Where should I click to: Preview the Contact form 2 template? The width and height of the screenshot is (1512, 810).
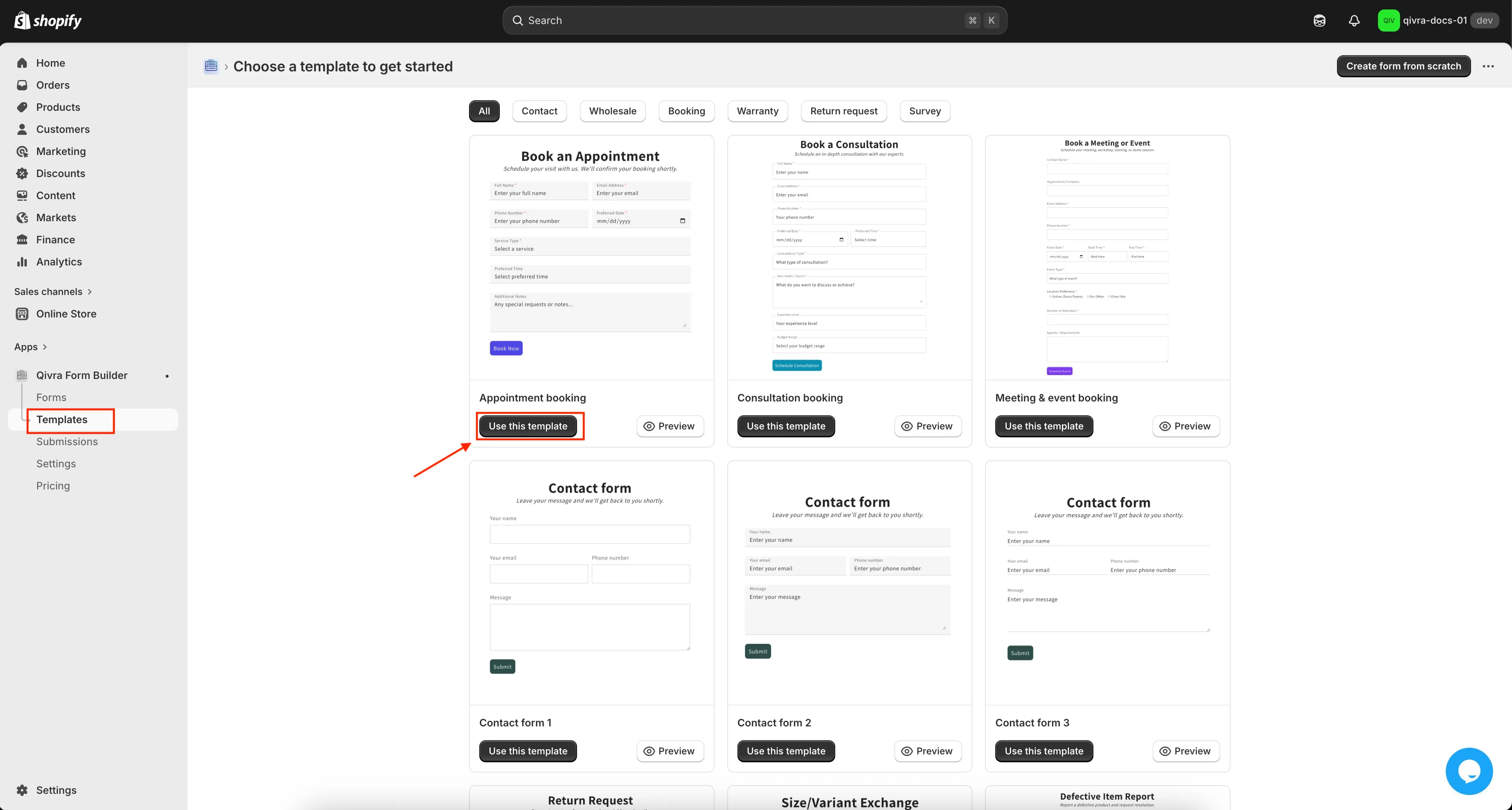click(x=927, y=751)
